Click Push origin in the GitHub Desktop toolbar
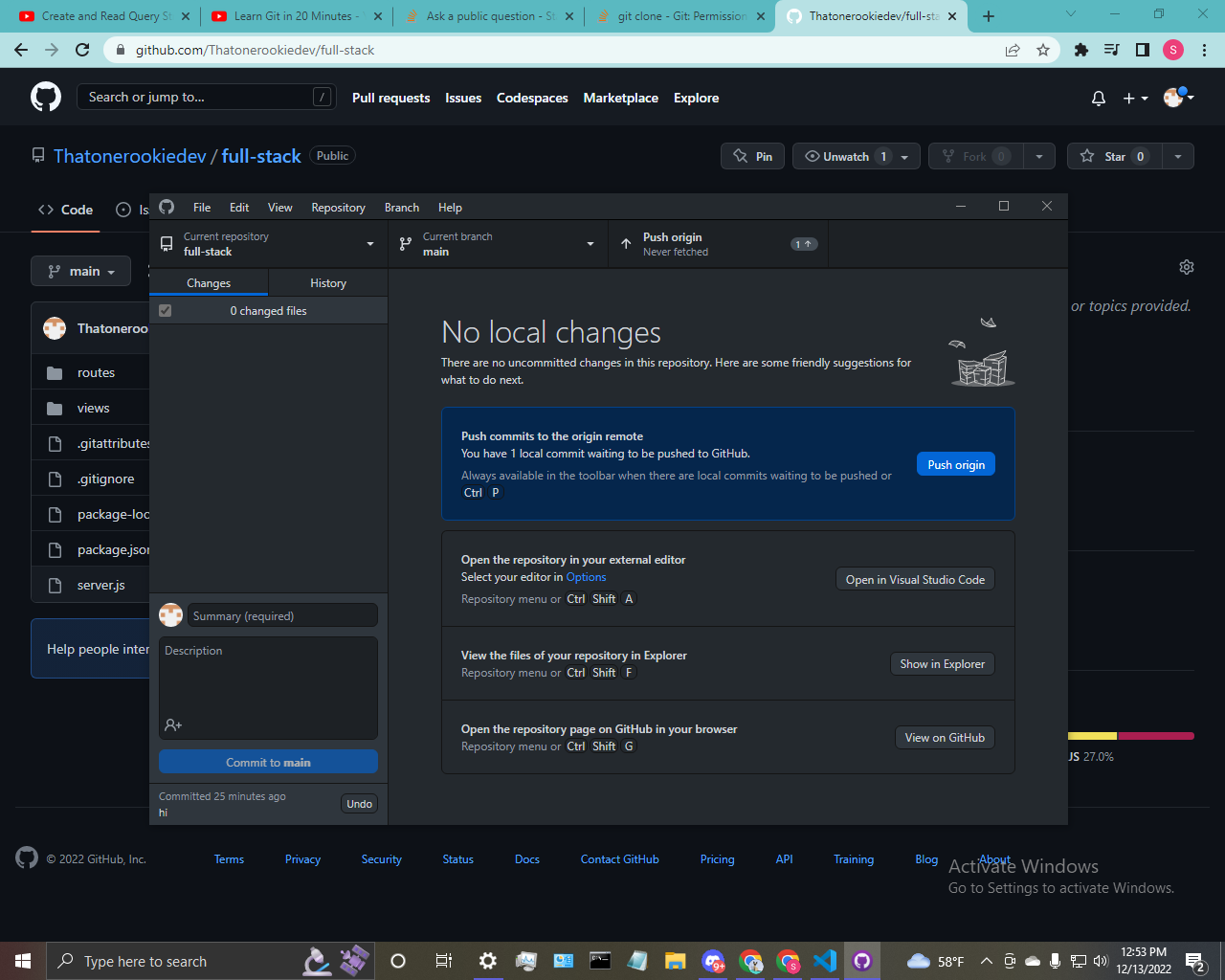Viewport: 1225px width, 980px height. (x=718, y=244)
